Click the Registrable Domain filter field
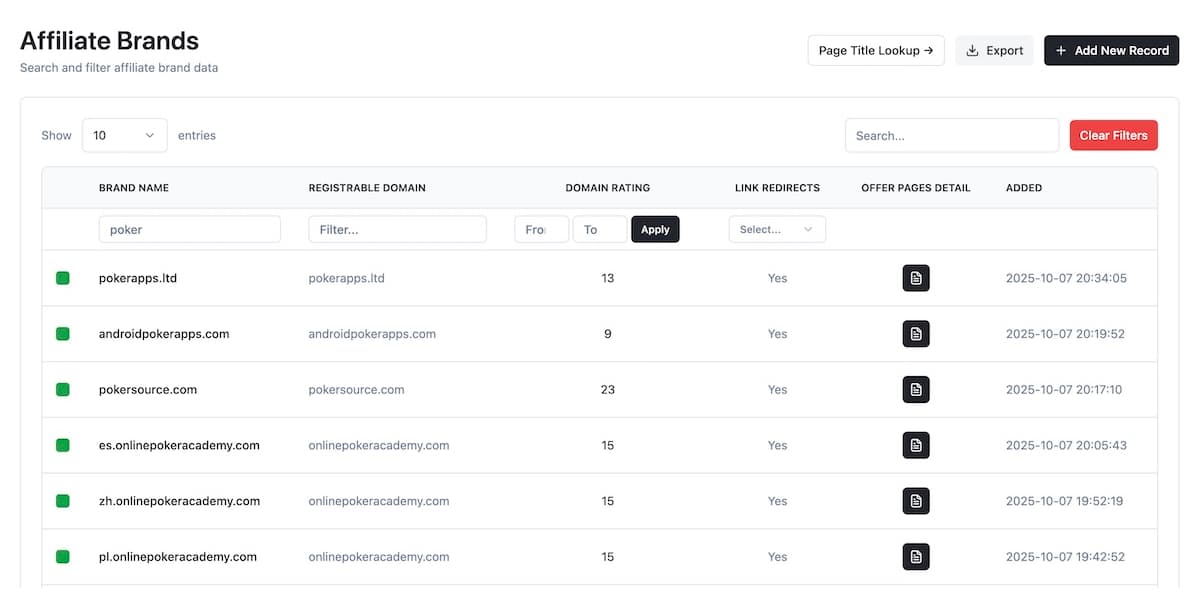This screenshot has height=600, width=1200. click(397, 229)
